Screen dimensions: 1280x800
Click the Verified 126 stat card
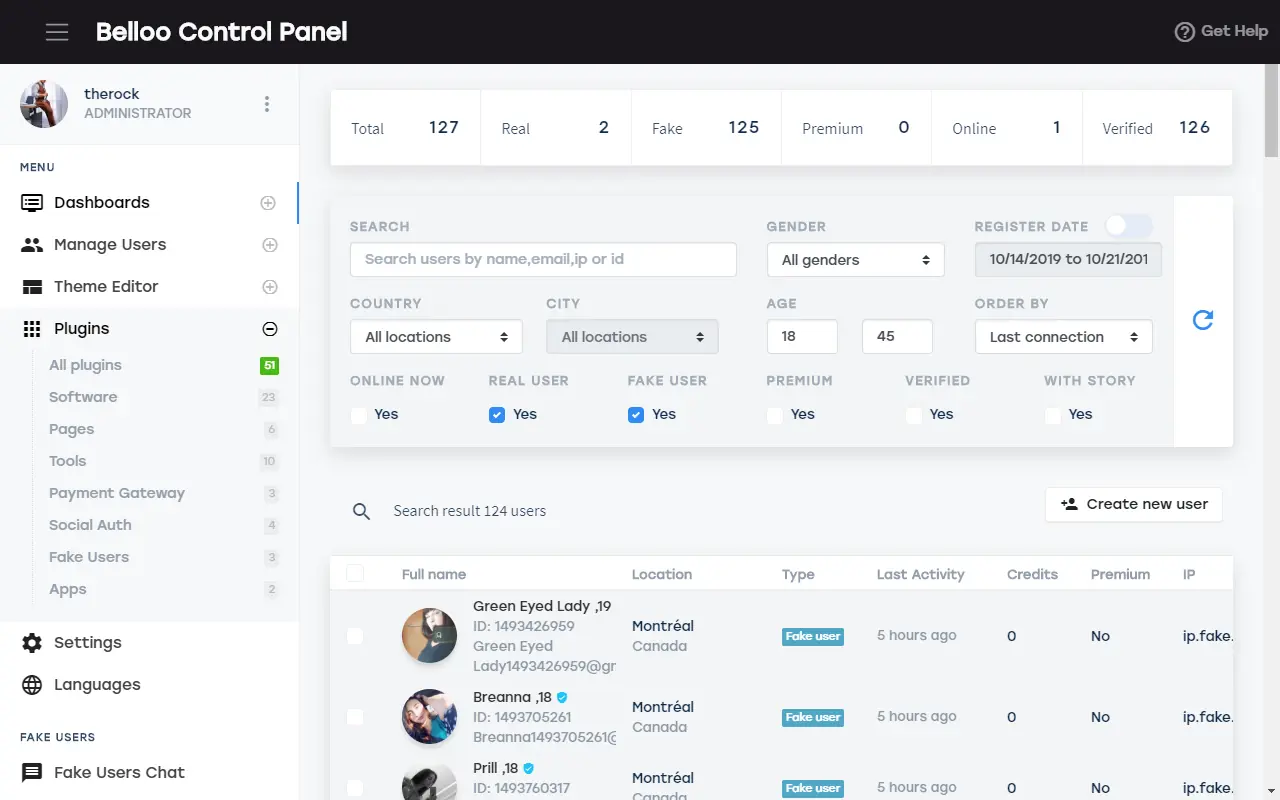[1157, 128]
